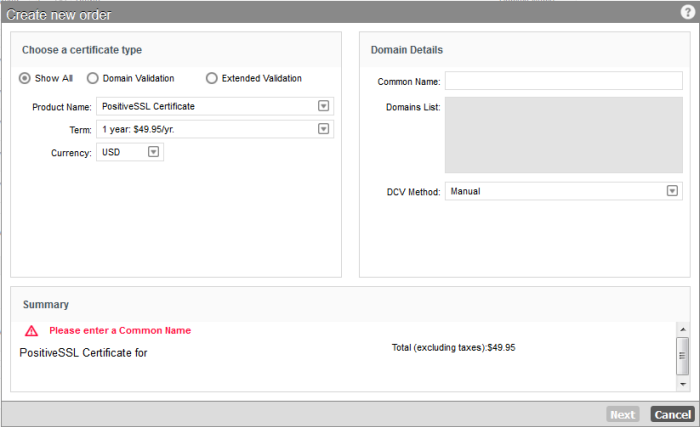Click the 'Domain Details' heading

(x=407, y=50)
